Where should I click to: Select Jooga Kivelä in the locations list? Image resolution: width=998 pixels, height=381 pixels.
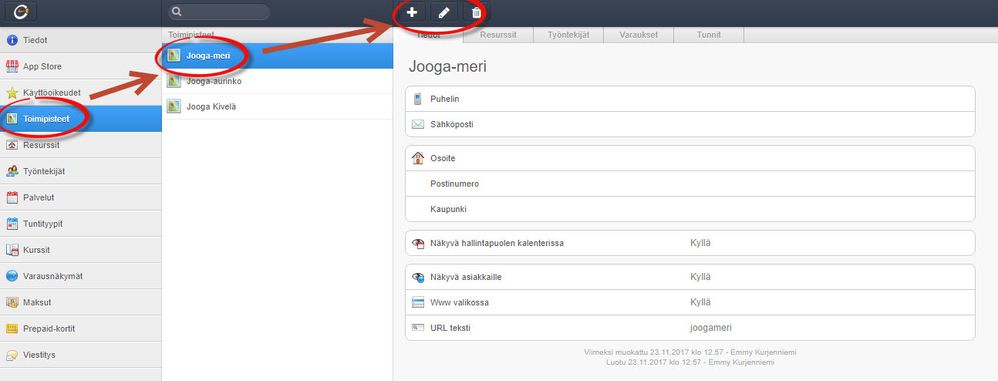tap(278, 107)
